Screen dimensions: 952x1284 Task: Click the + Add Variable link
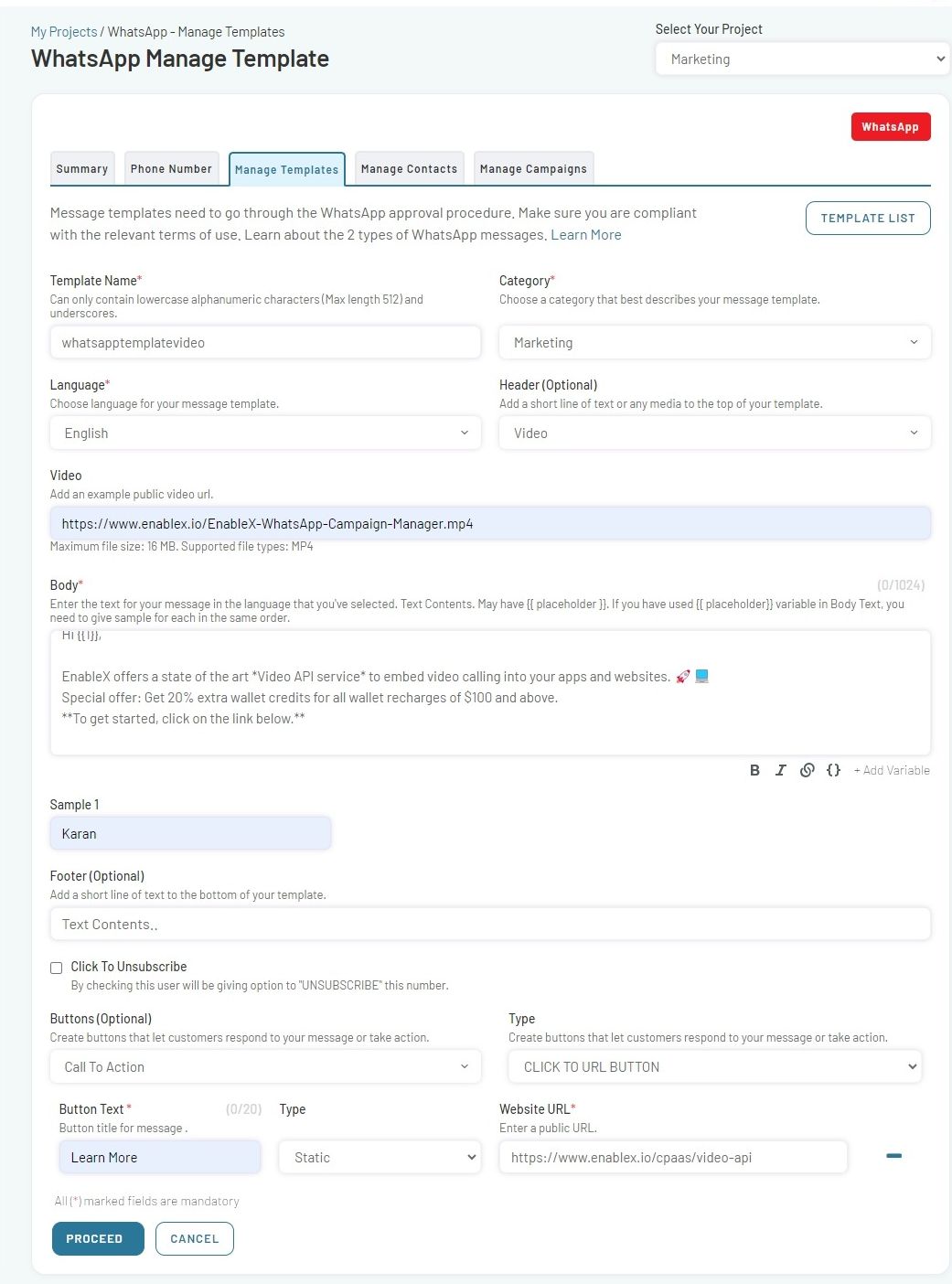(x=892, y=771)
